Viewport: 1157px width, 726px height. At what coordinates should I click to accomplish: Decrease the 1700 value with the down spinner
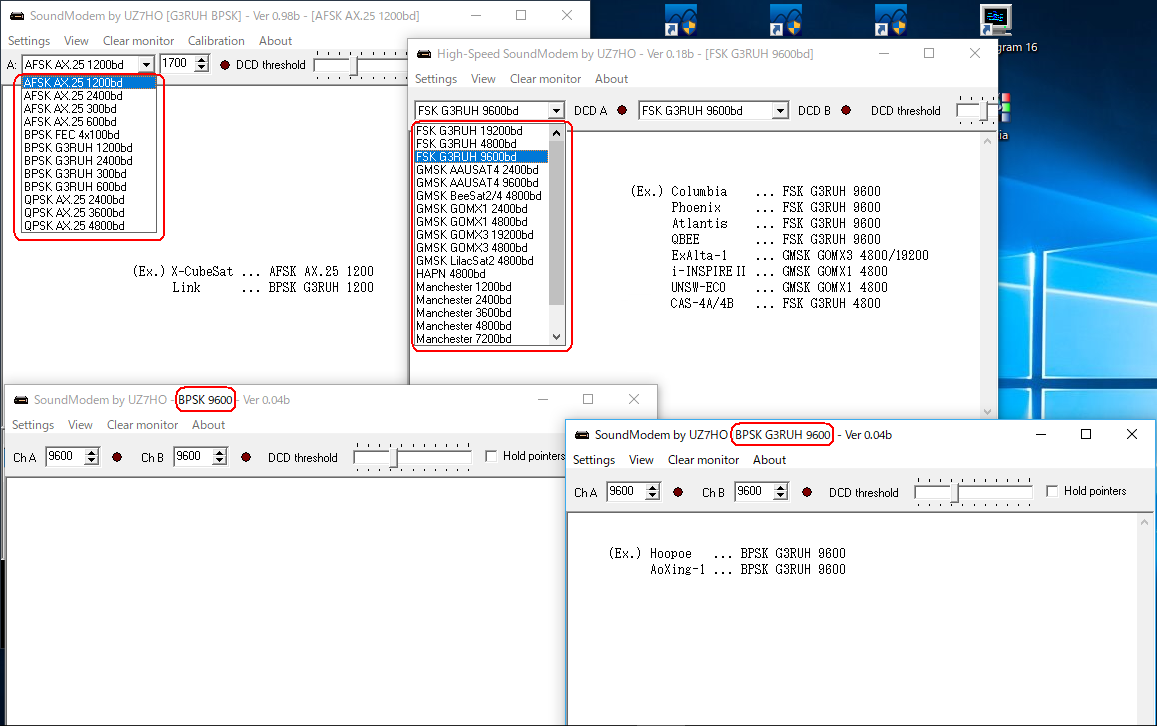tap(202, 68)
